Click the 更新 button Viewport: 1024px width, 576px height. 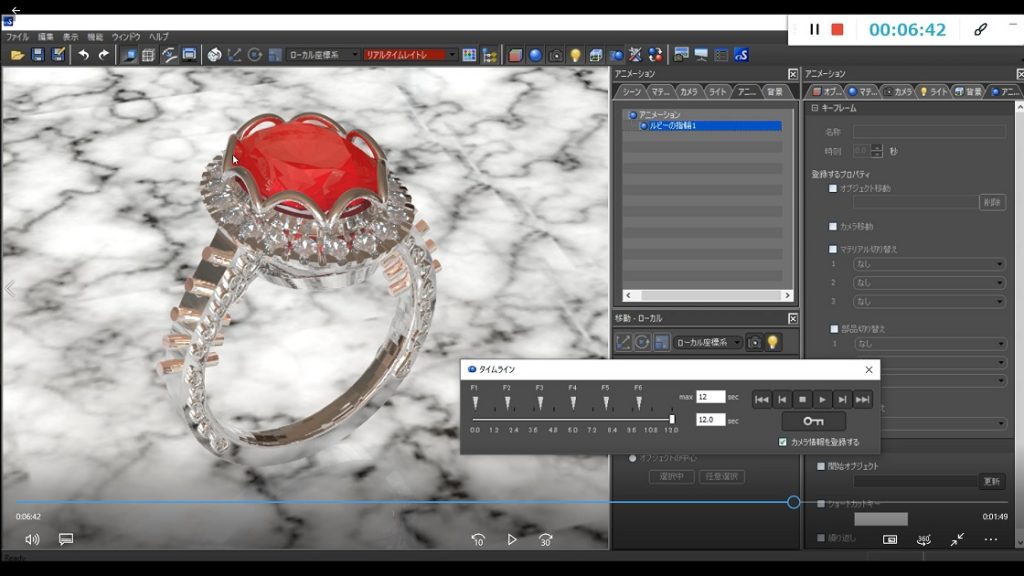991,481
